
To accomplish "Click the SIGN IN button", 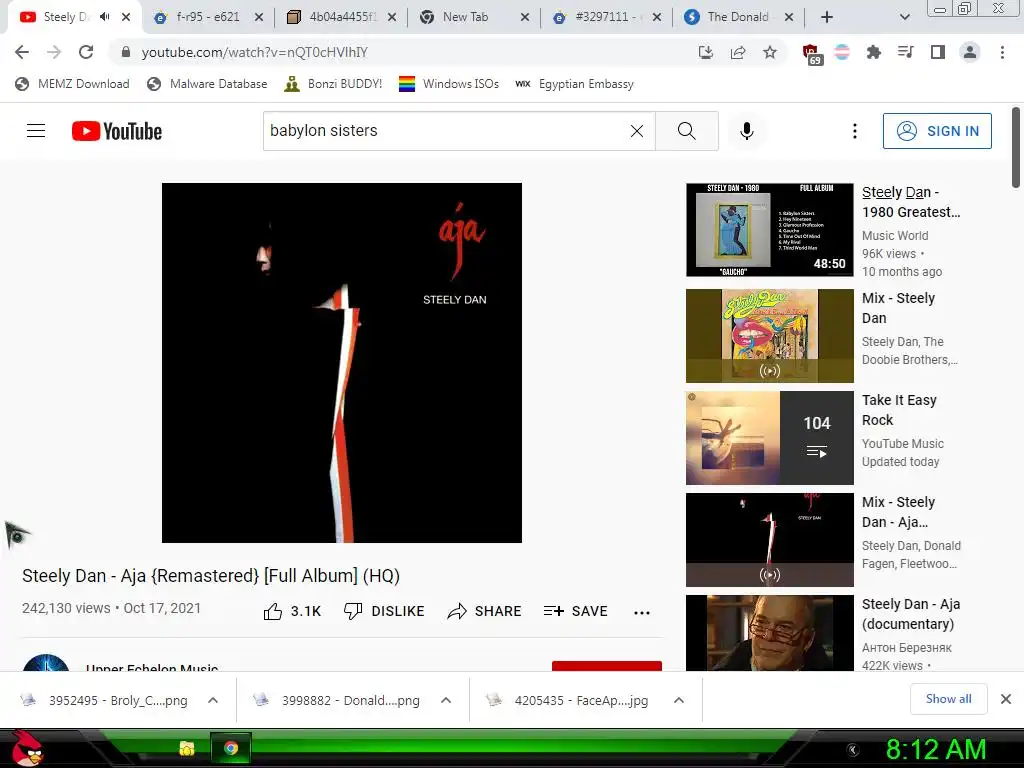I will tap(937, 131).
